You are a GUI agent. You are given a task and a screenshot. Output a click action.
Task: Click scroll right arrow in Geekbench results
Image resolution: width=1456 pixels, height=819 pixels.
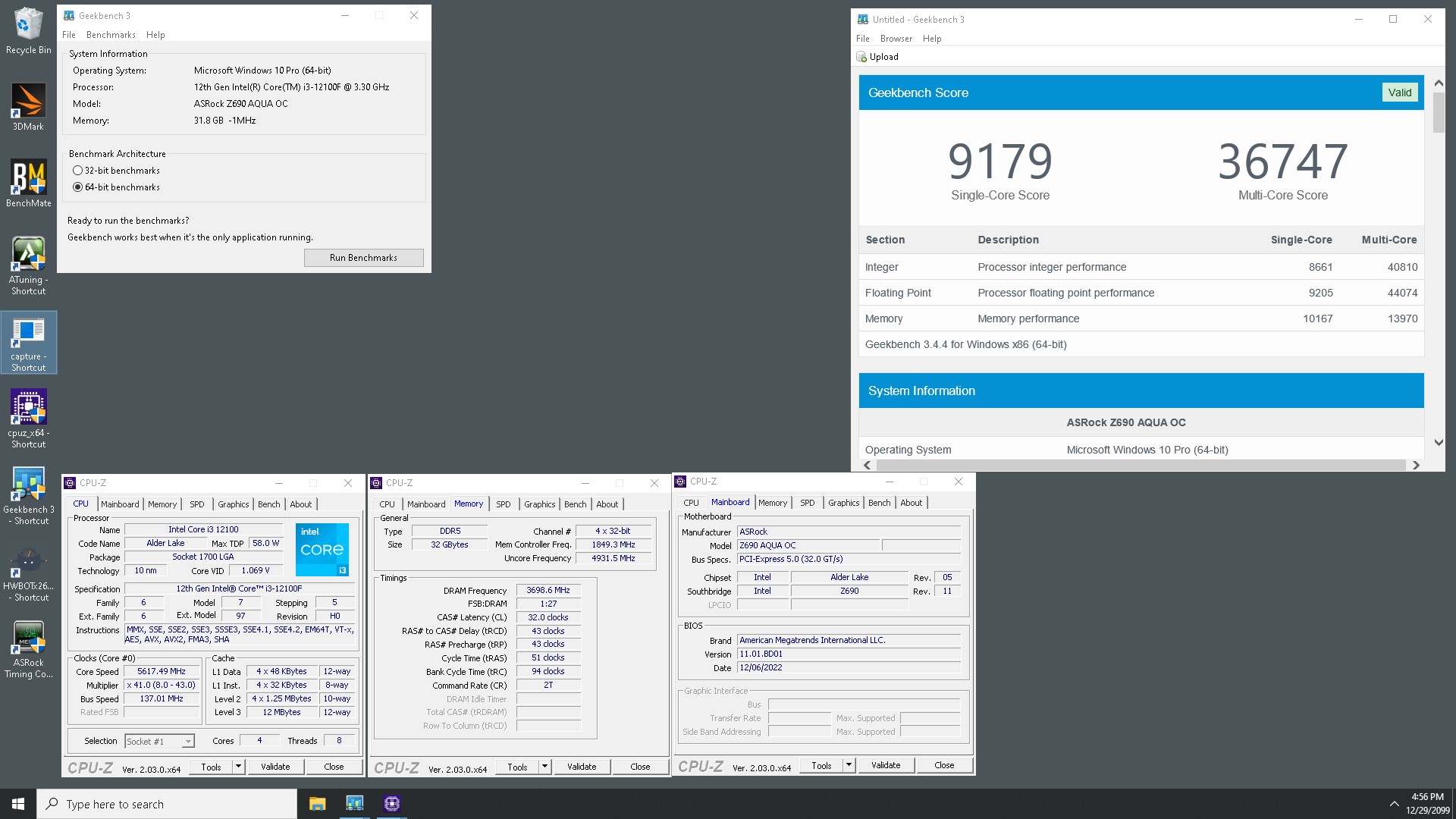pos(1416,465)
